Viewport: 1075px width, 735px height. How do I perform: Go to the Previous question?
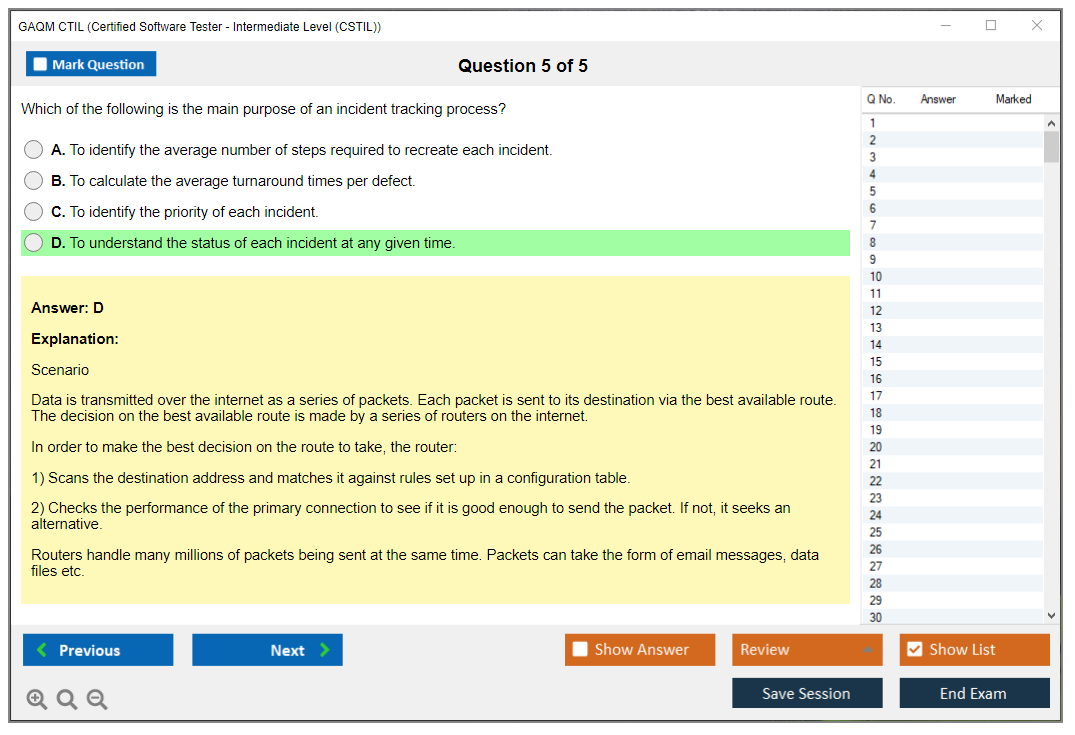[x=98, y=650]
